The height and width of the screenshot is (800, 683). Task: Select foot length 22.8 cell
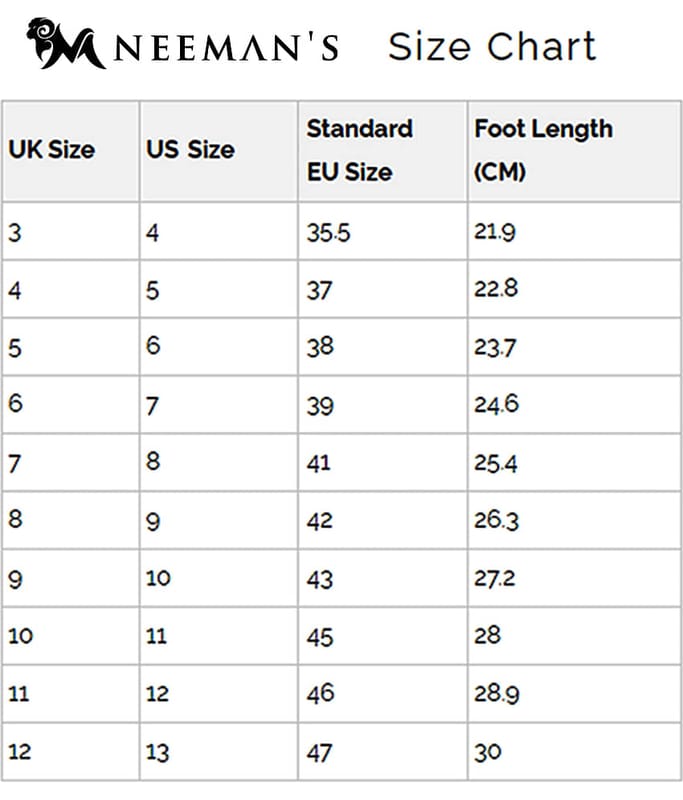pyautogui.click(x=495, y=290)
